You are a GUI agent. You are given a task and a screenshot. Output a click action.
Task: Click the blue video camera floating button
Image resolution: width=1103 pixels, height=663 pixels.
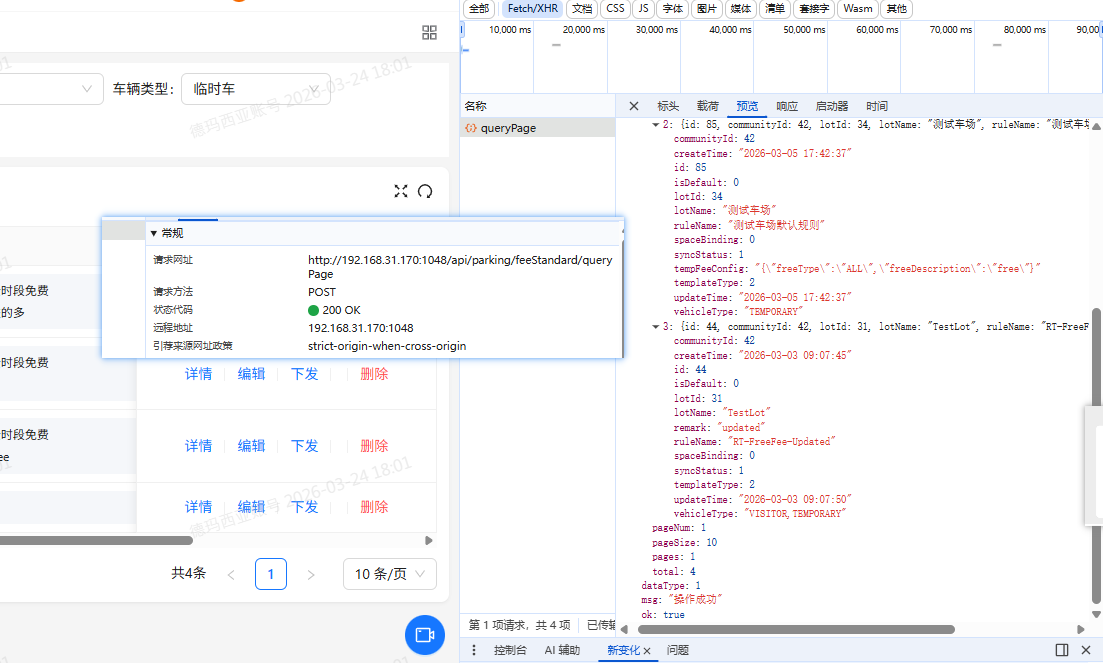[425, 635]
